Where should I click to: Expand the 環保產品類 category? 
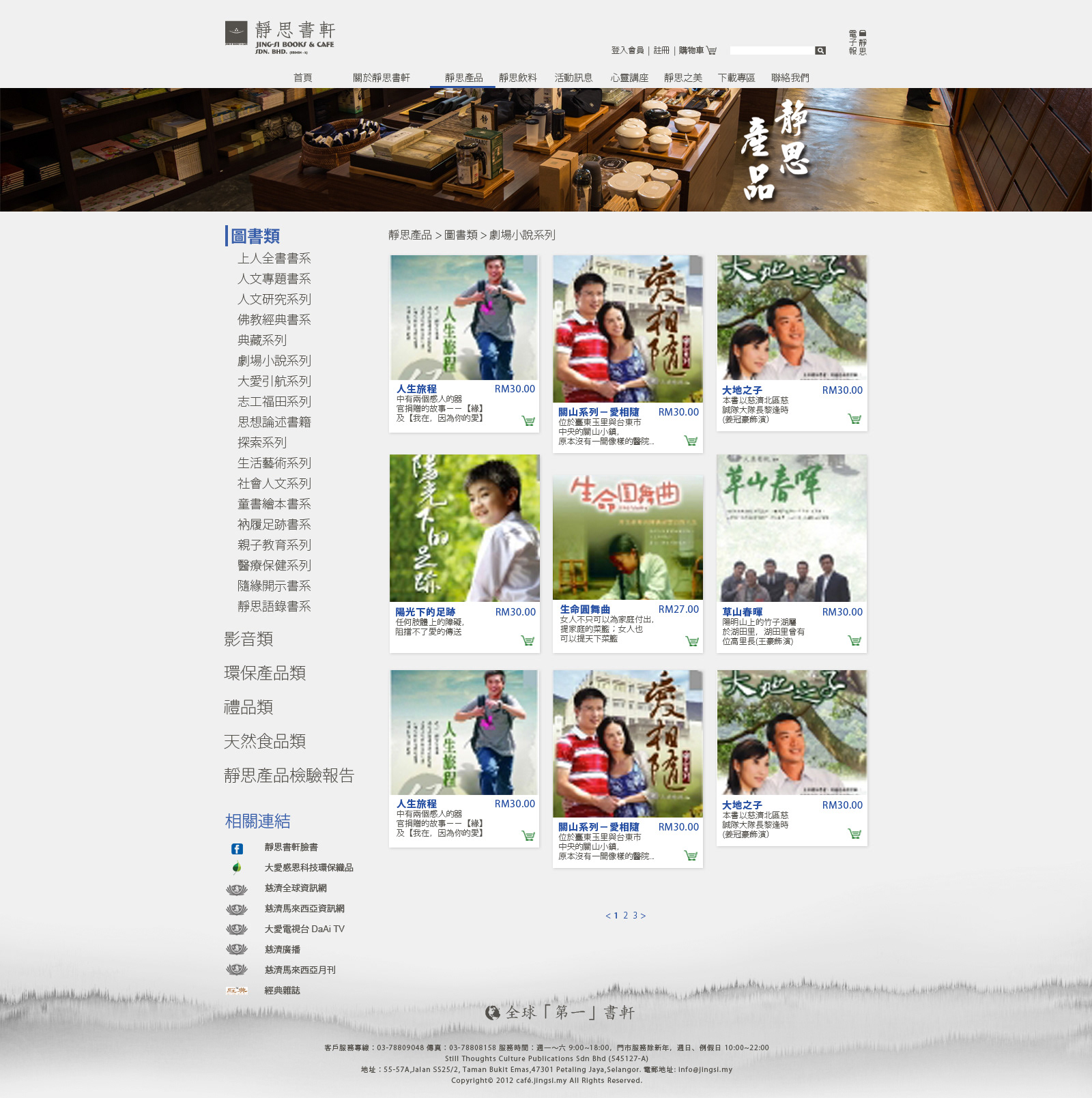point(265,674)
